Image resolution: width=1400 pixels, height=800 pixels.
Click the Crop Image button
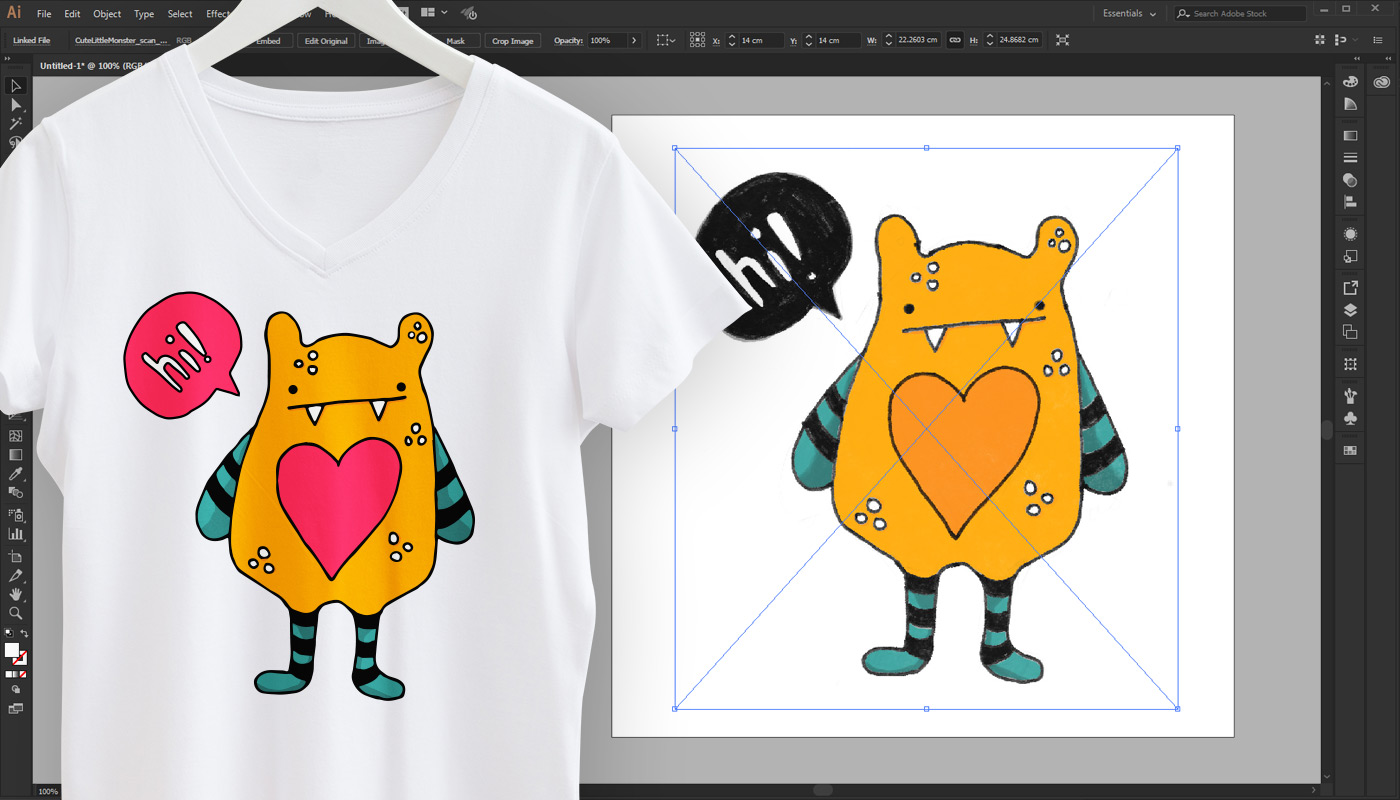[513, 41]
